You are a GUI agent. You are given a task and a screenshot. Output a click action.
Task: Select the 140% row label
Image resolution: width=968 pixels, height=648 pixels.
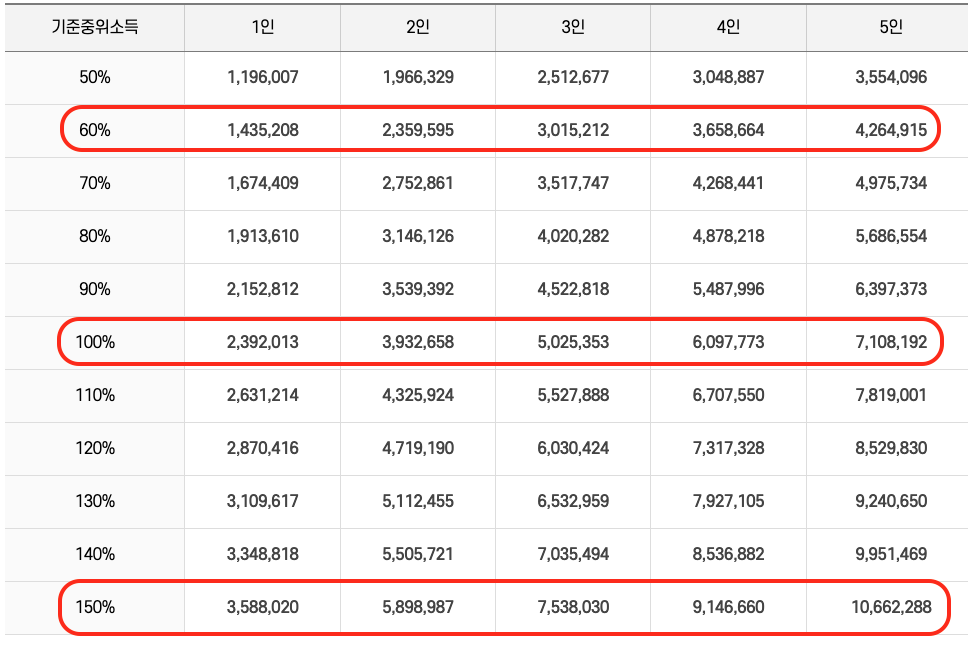tap(95, 554)
